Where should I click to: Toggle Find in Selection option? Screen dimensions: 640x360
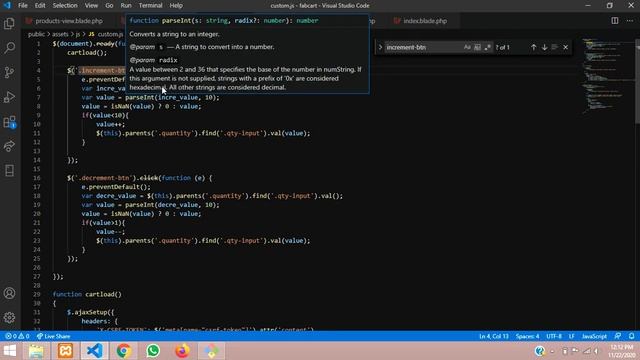pyautogui.click(x=555, y=47)
